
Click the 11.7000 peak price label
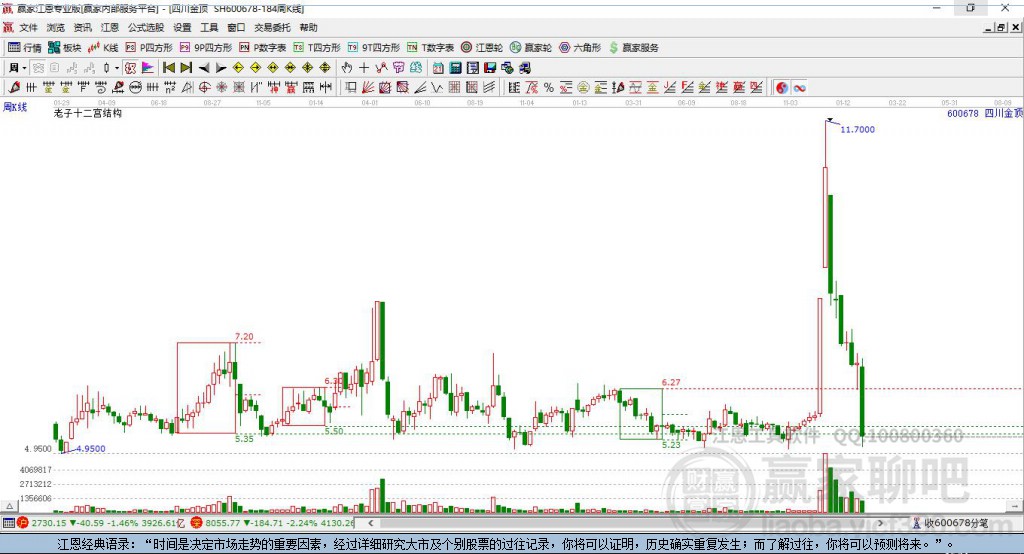tap(857, 129)
